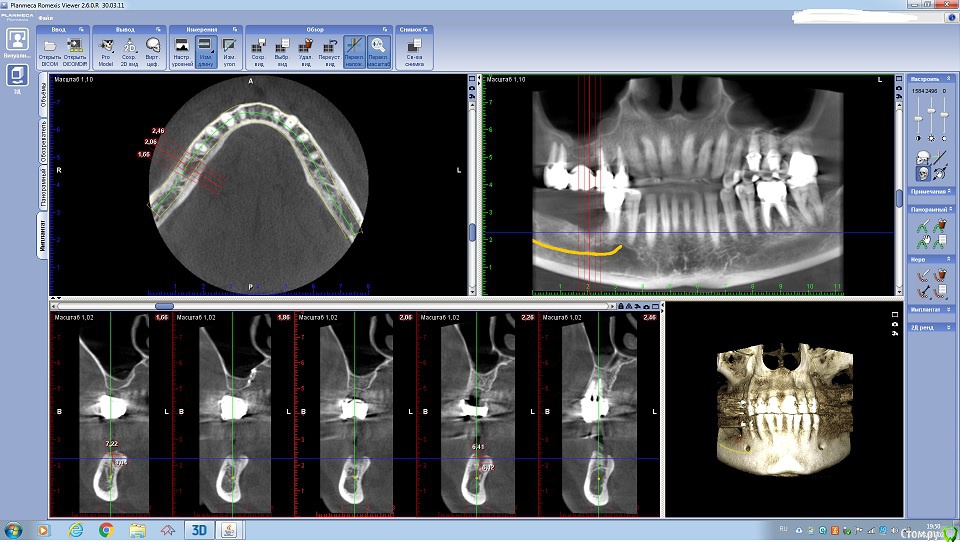Click the skull render icon in Настроить panel
Screen dimensions: 963x542
922,158
